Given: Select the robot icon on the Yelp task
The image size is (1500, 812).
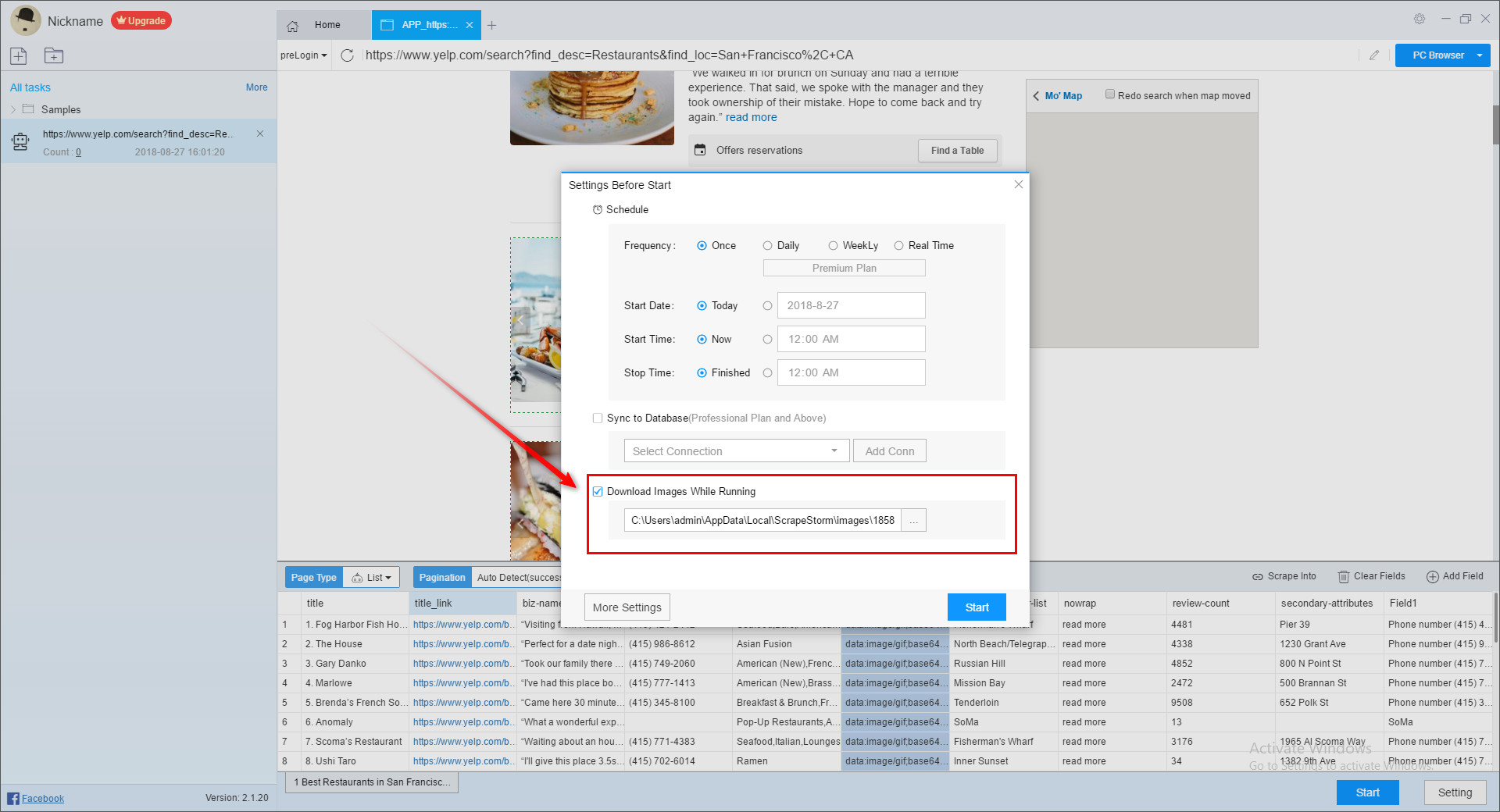Looking at the screenshot, I should 20,141.
